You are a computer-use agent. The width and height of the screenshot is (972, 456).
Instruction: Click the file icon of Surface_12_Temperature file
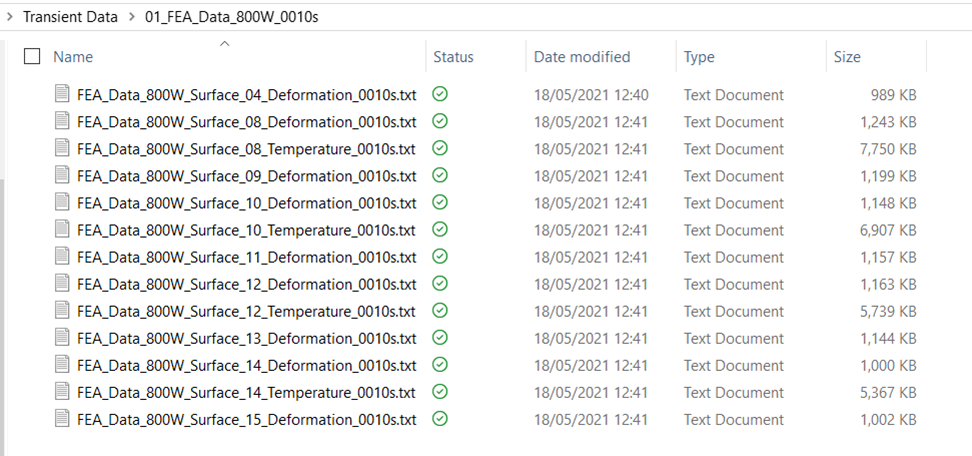coord(63,311)
